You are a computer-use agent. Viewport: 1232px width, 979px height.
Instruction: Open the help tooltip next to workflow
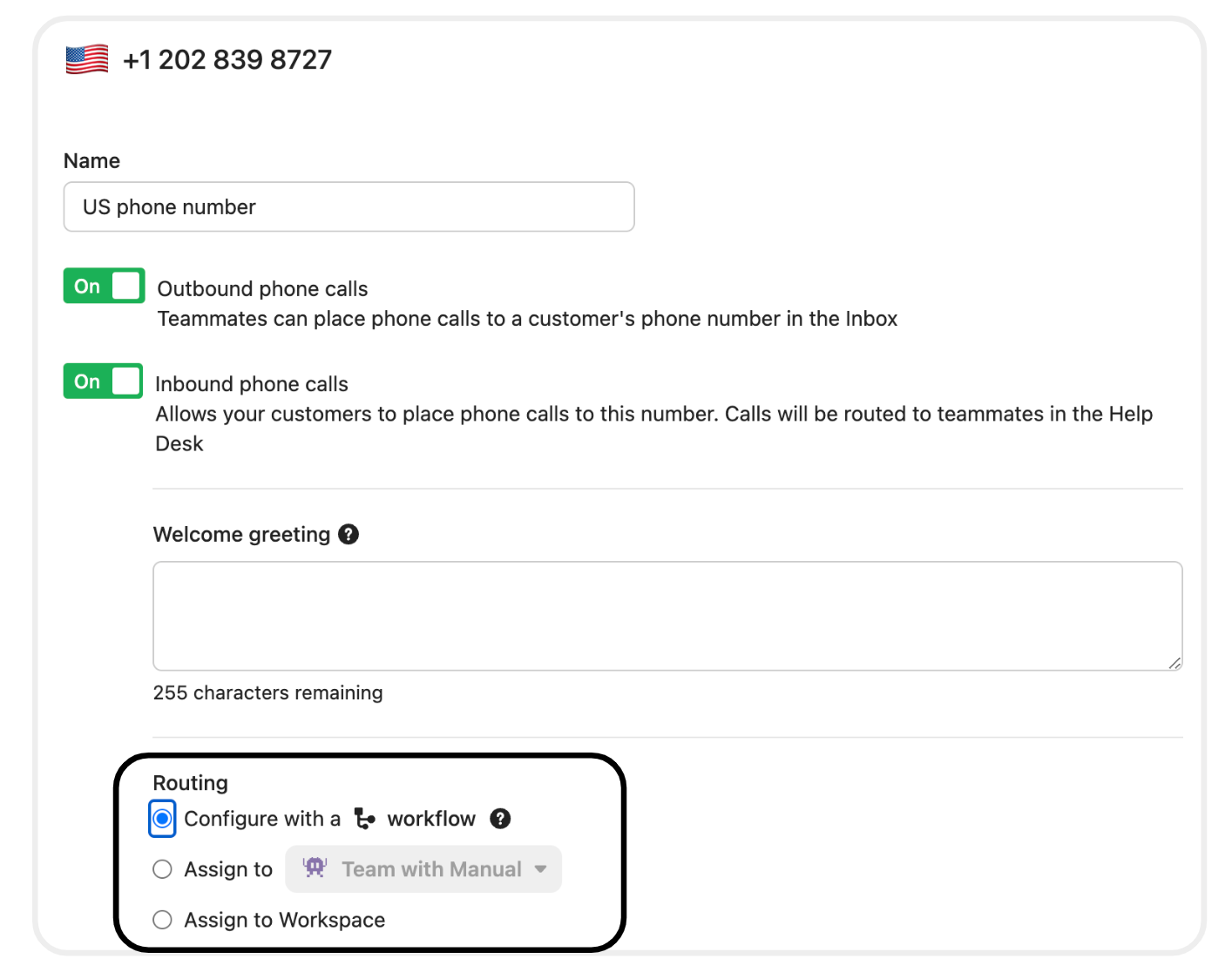500,819
